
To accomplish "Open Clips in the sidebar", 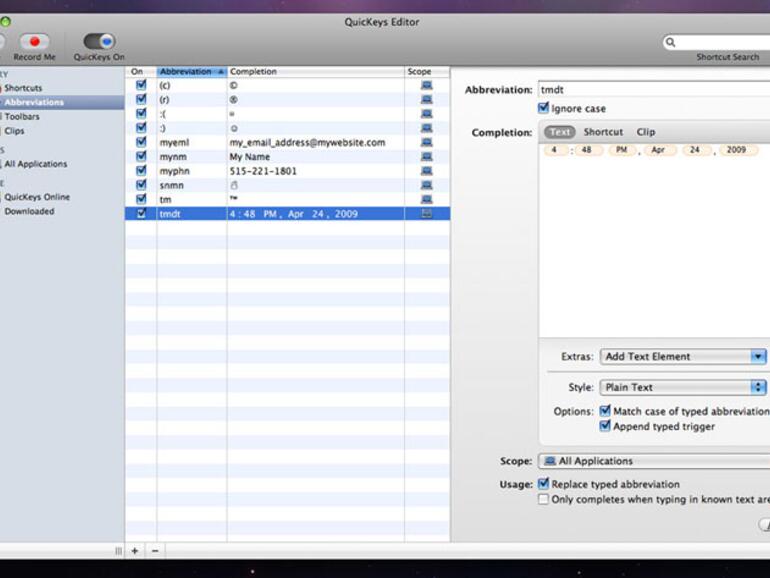I will point(14,131).
